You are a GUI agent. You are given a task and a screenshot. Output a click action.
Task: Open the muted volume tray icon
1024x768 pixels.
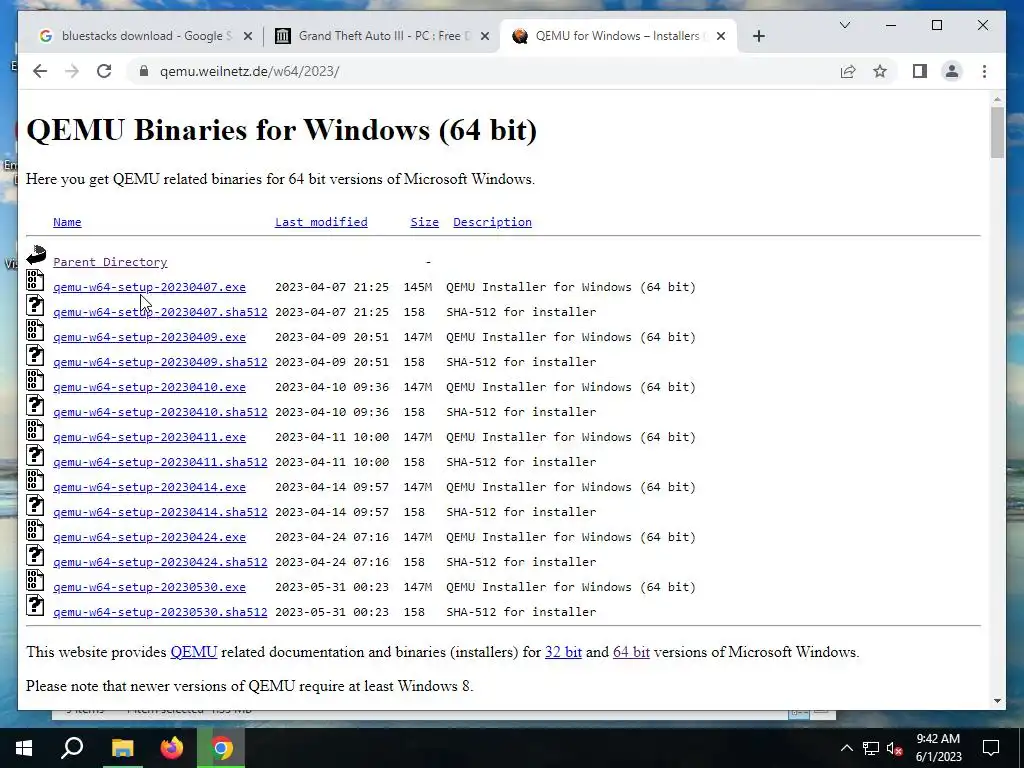[x=895, y=748]
